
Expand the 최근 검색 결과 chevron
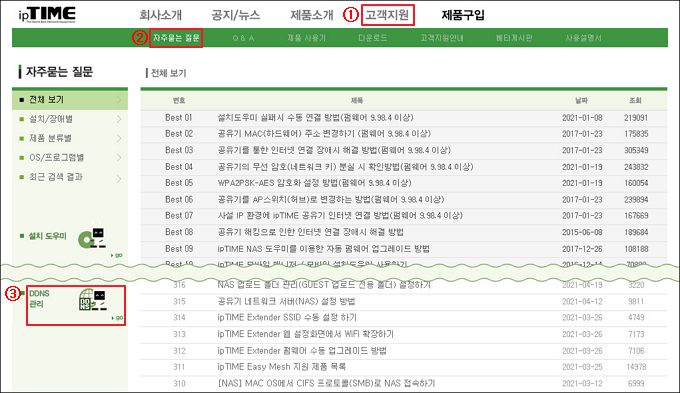click(x=119, y=178)
